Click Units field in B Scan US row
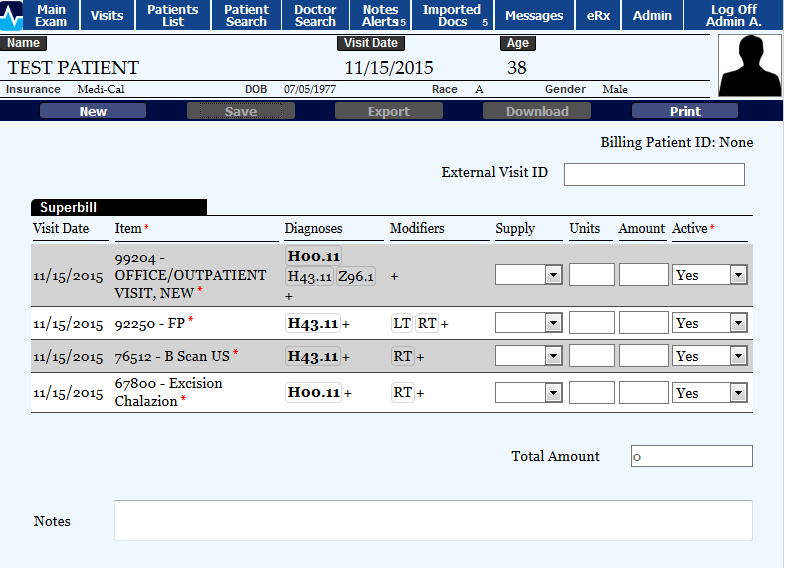 (x=592, y=356)
